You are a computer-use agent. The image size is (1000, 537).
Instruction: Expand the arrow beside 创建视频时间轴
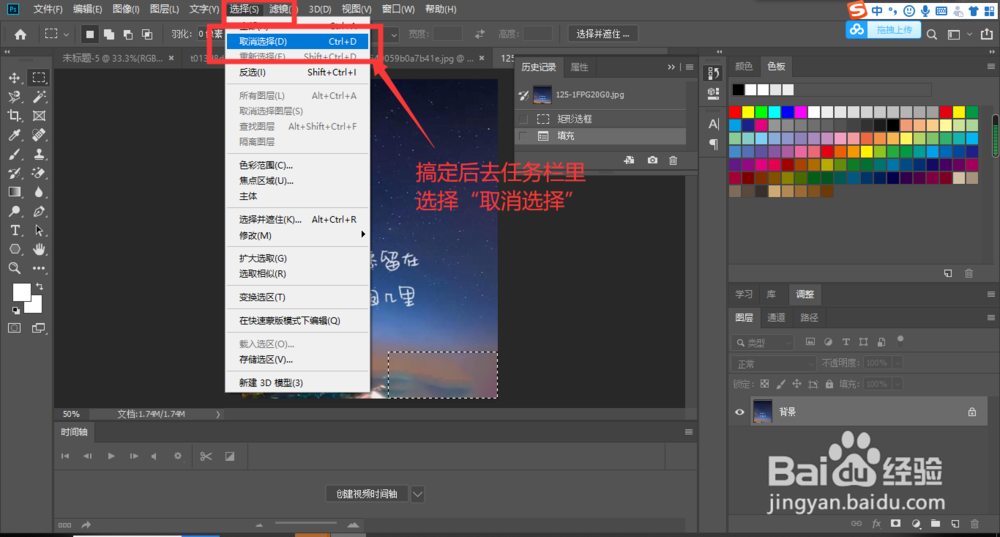point(417,494)
